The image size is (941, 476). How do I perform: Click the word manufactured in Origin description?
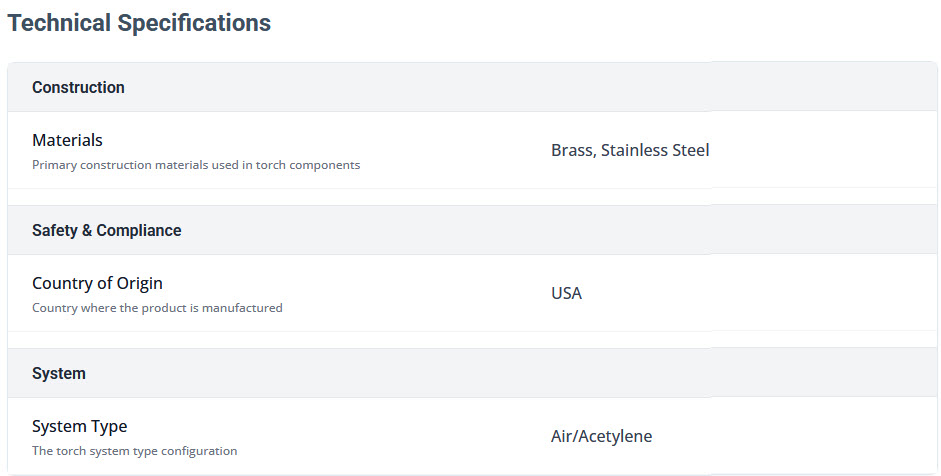[246, 308]
